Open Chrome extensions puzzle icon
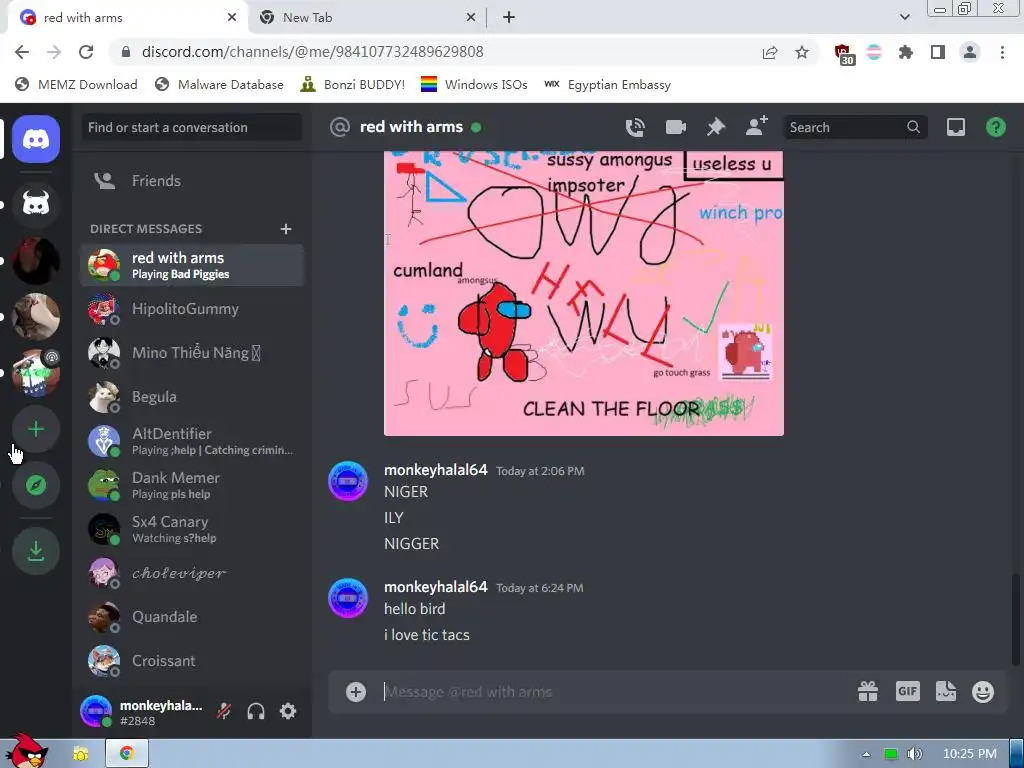The width and height of the screenshot is (1024, 768). click(905, 52)
